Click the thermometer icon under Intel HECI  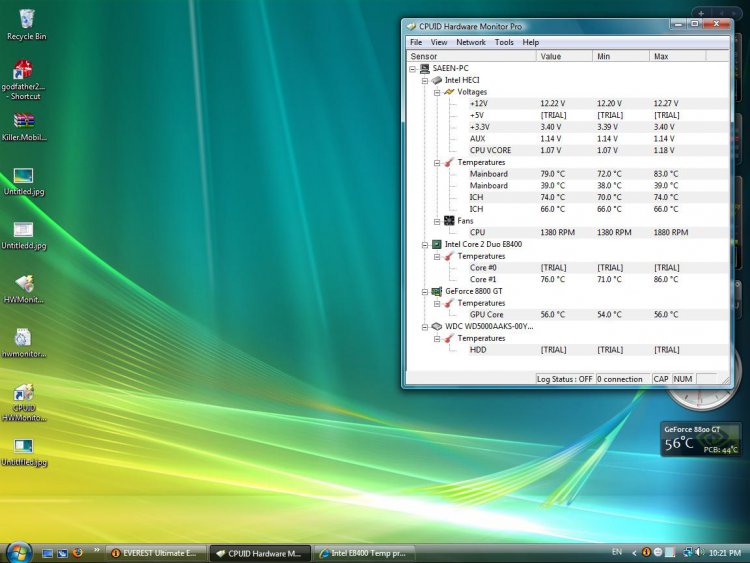coord(449,162)
